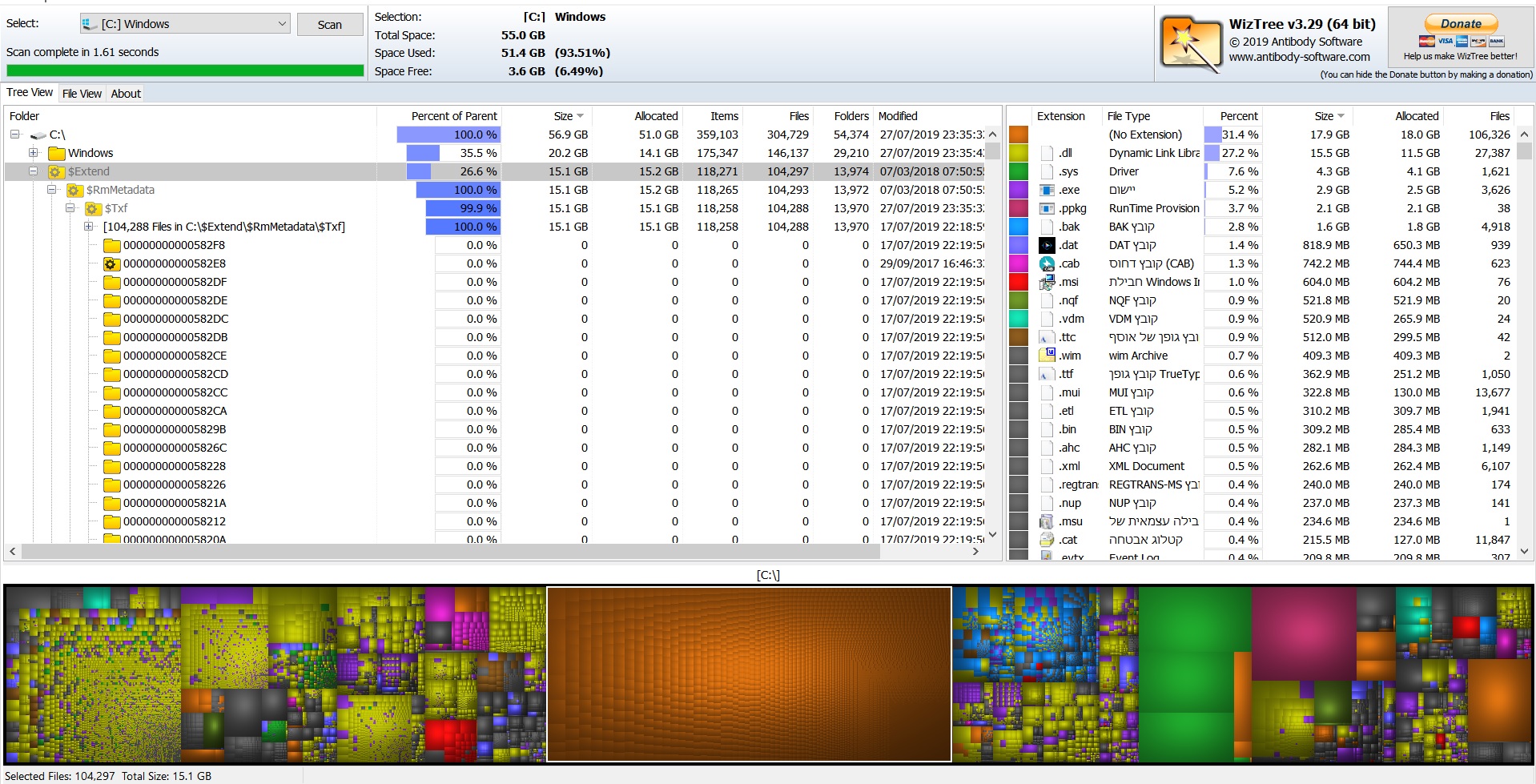Click the 'Dynamic Link Libra' file type cell
Viewport: 1536px width, 784px height.
coord(1154,153)
